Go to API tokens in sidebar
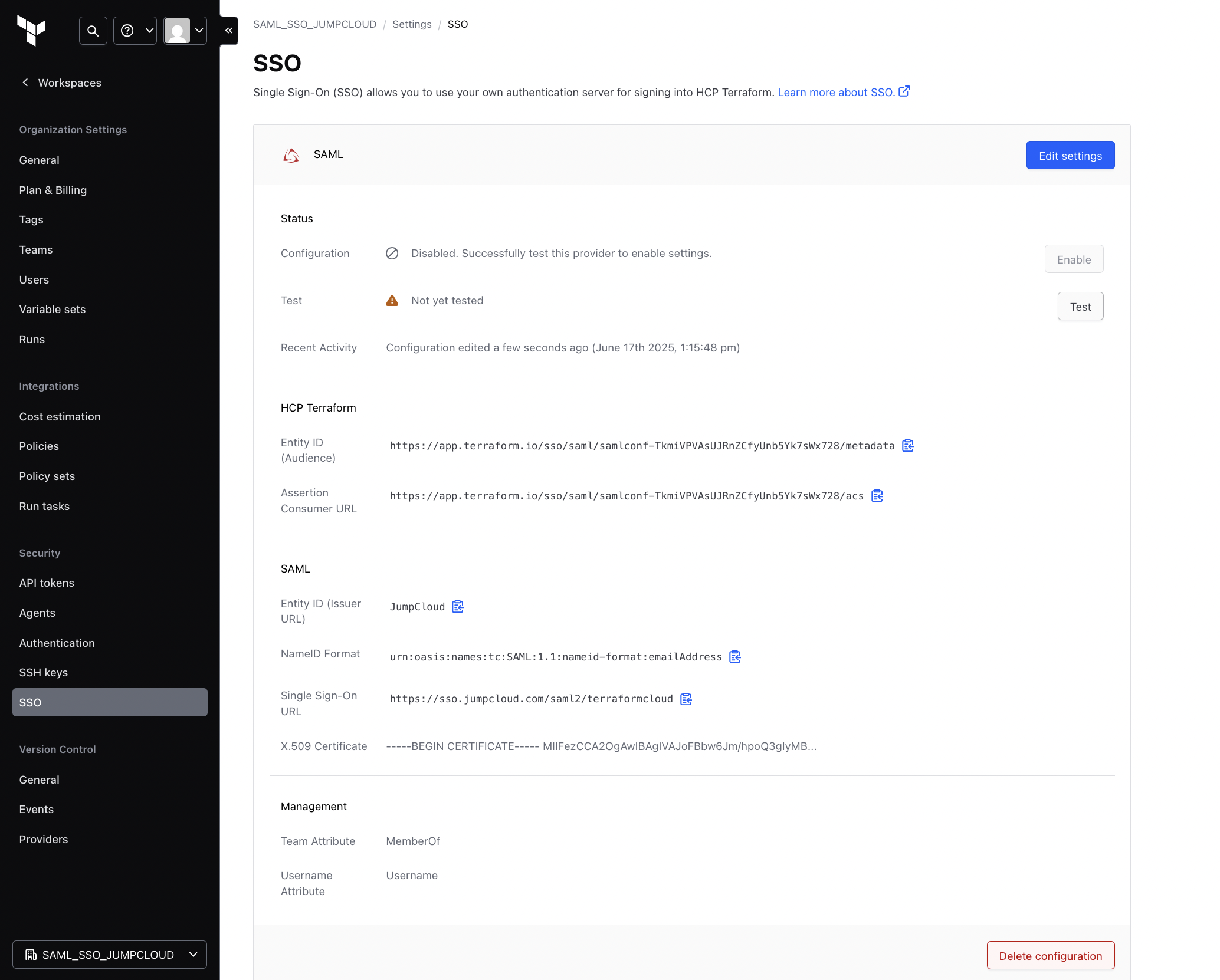The height and width of the screenshot is (980, 1220). pos(47,583)
